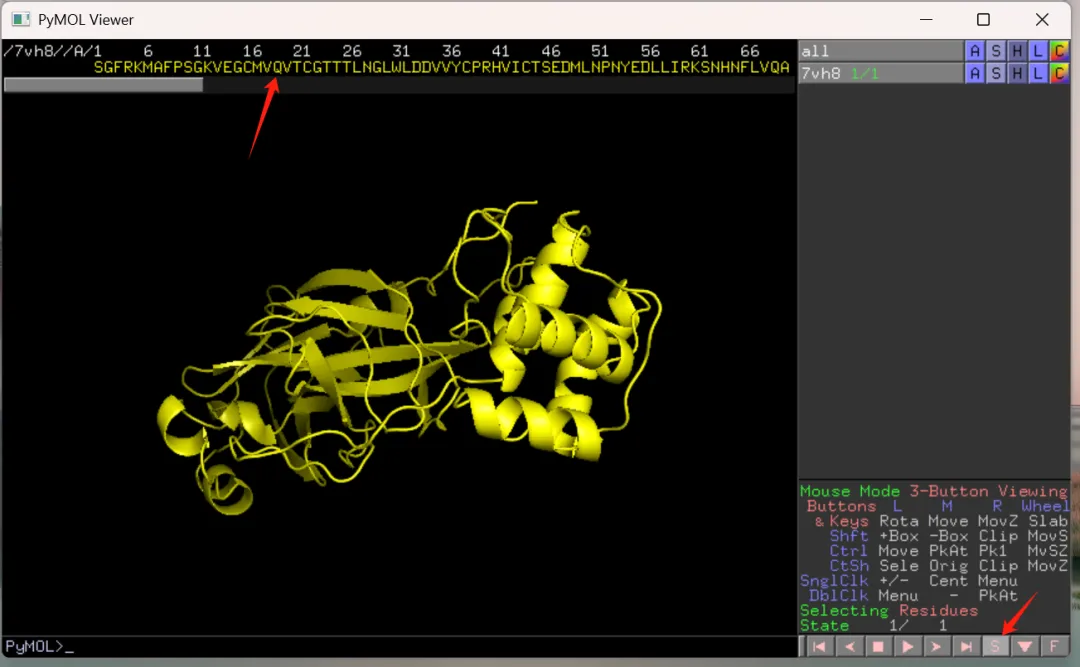Toggle fullscreen with the F button
Screen dimensions: 1080x667
[x=1055, y=646]
